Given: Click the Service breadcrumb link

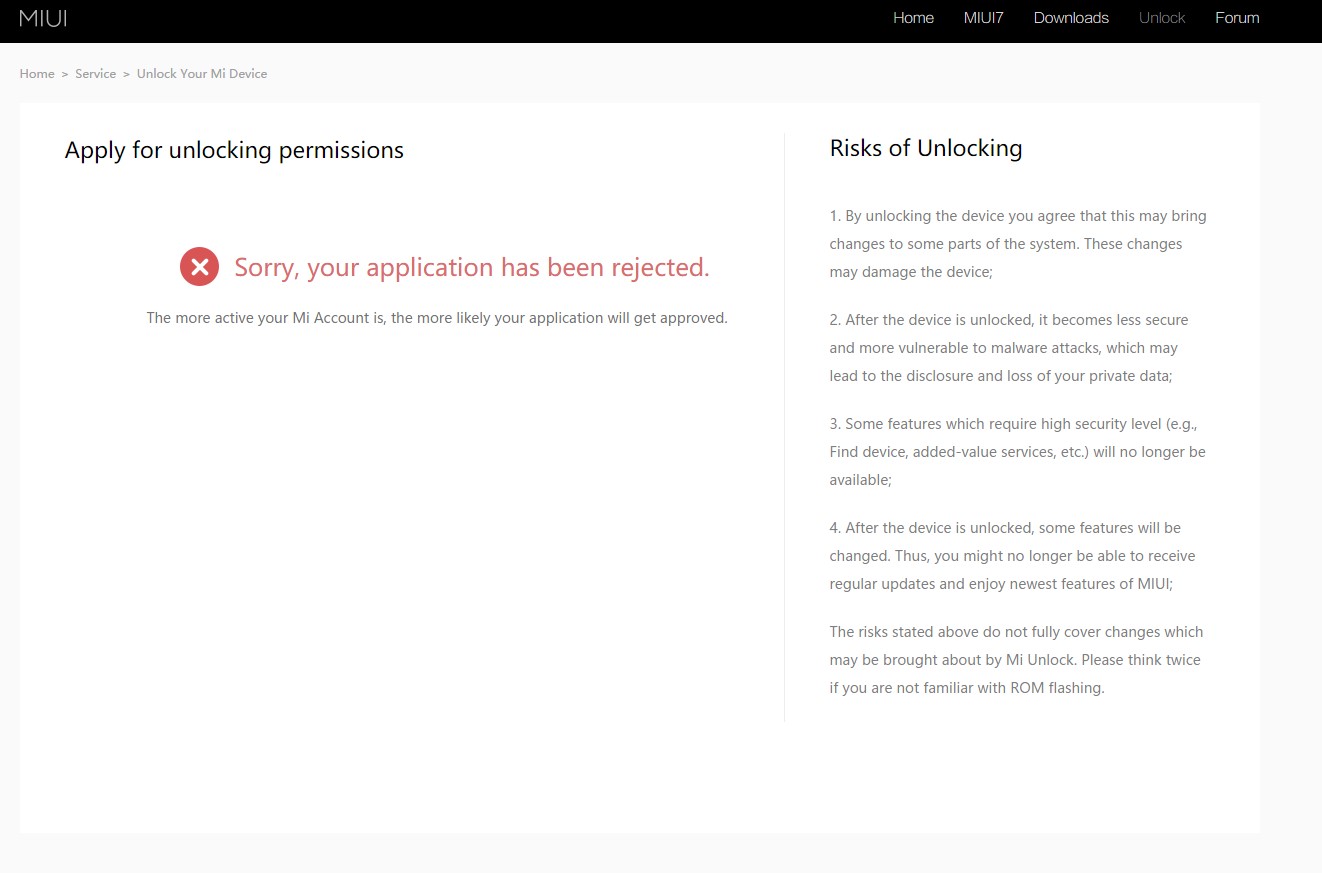Looking at the screenshot, I should (x=95, y=74).
